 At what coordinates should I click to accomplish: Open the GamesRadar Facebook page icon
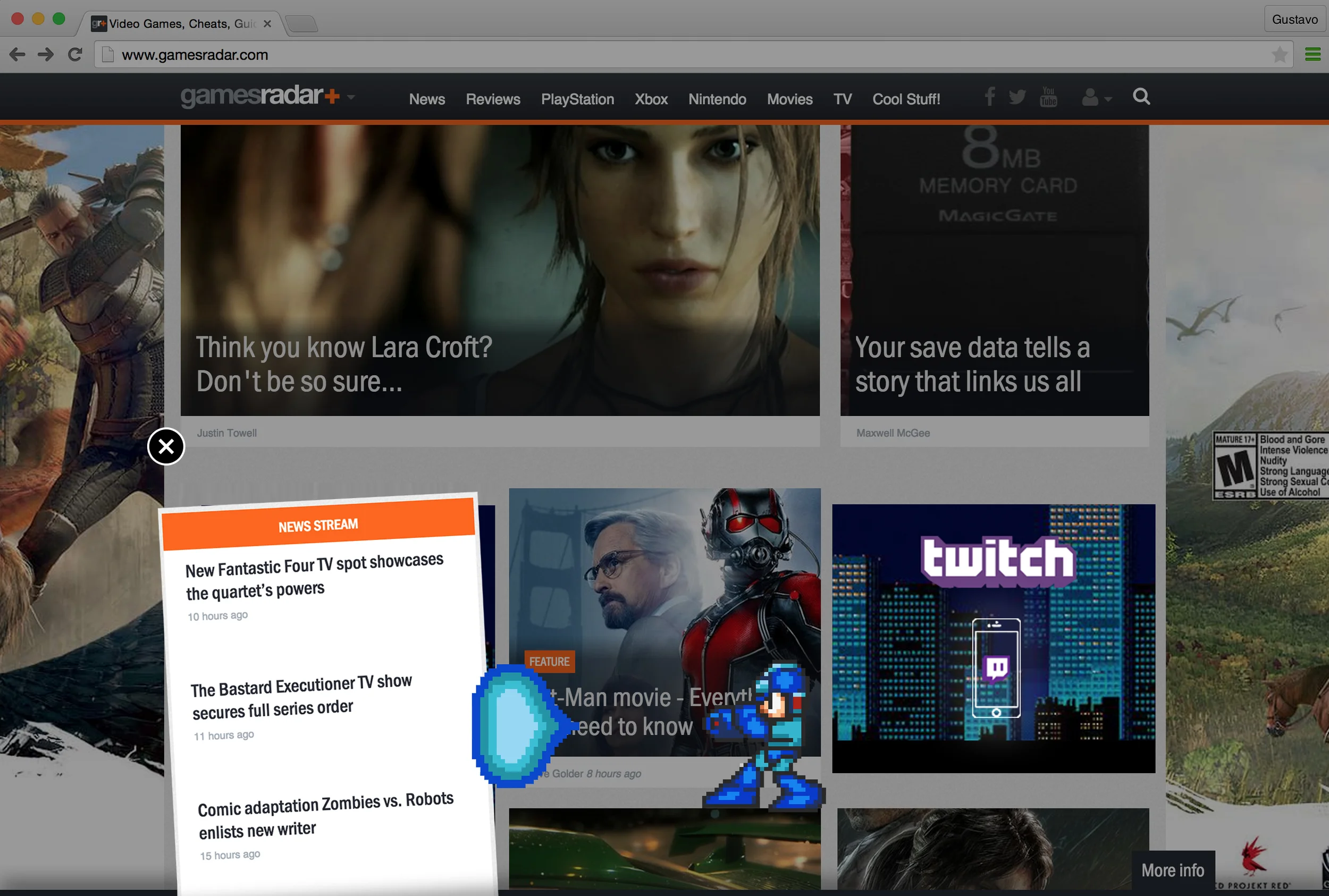point(990,97)
